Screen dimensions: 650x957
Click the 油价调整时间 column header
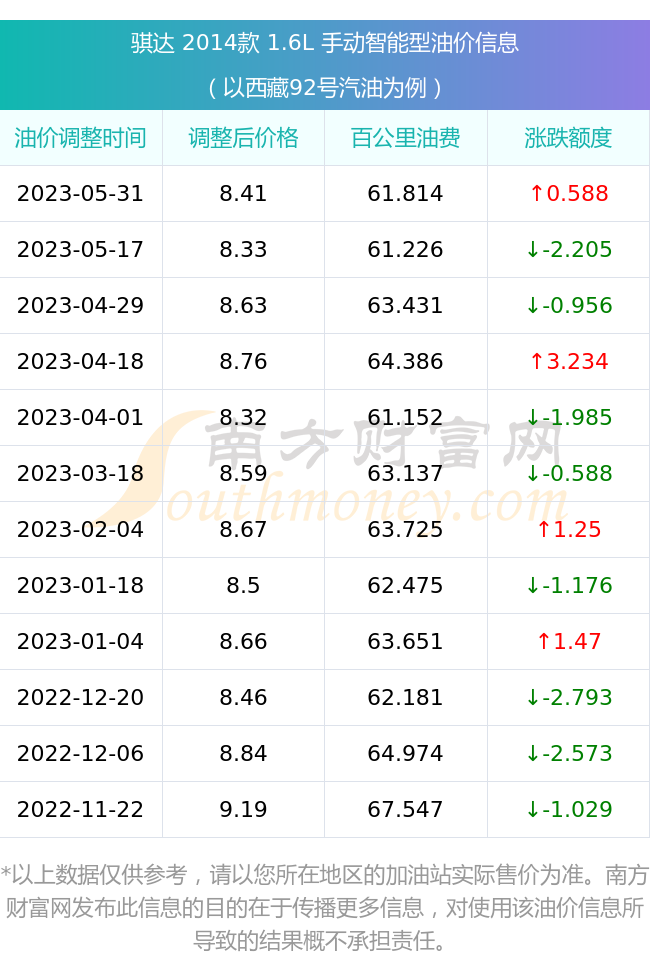click(81, 138)
